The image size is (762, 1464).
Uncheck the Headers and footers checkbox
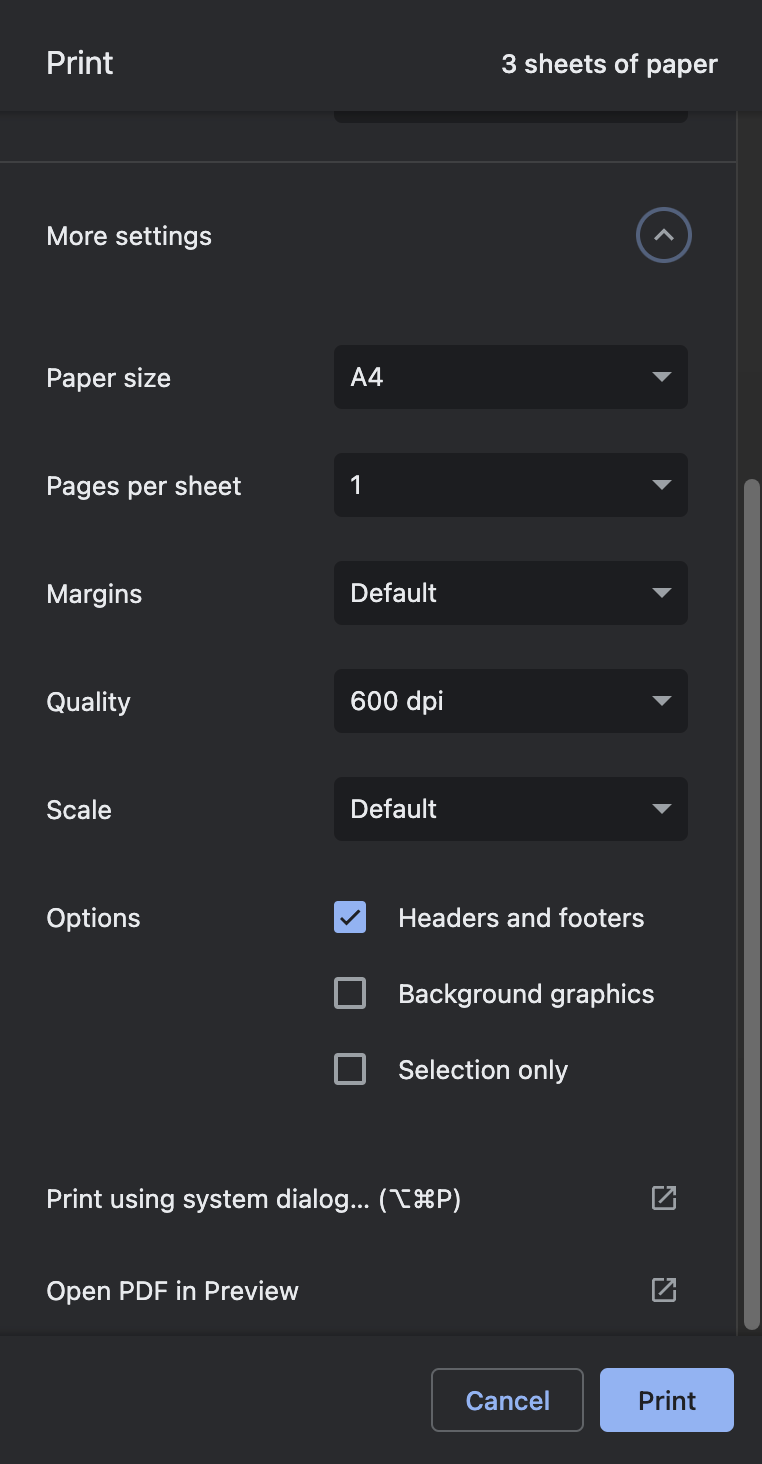point(350,918)
